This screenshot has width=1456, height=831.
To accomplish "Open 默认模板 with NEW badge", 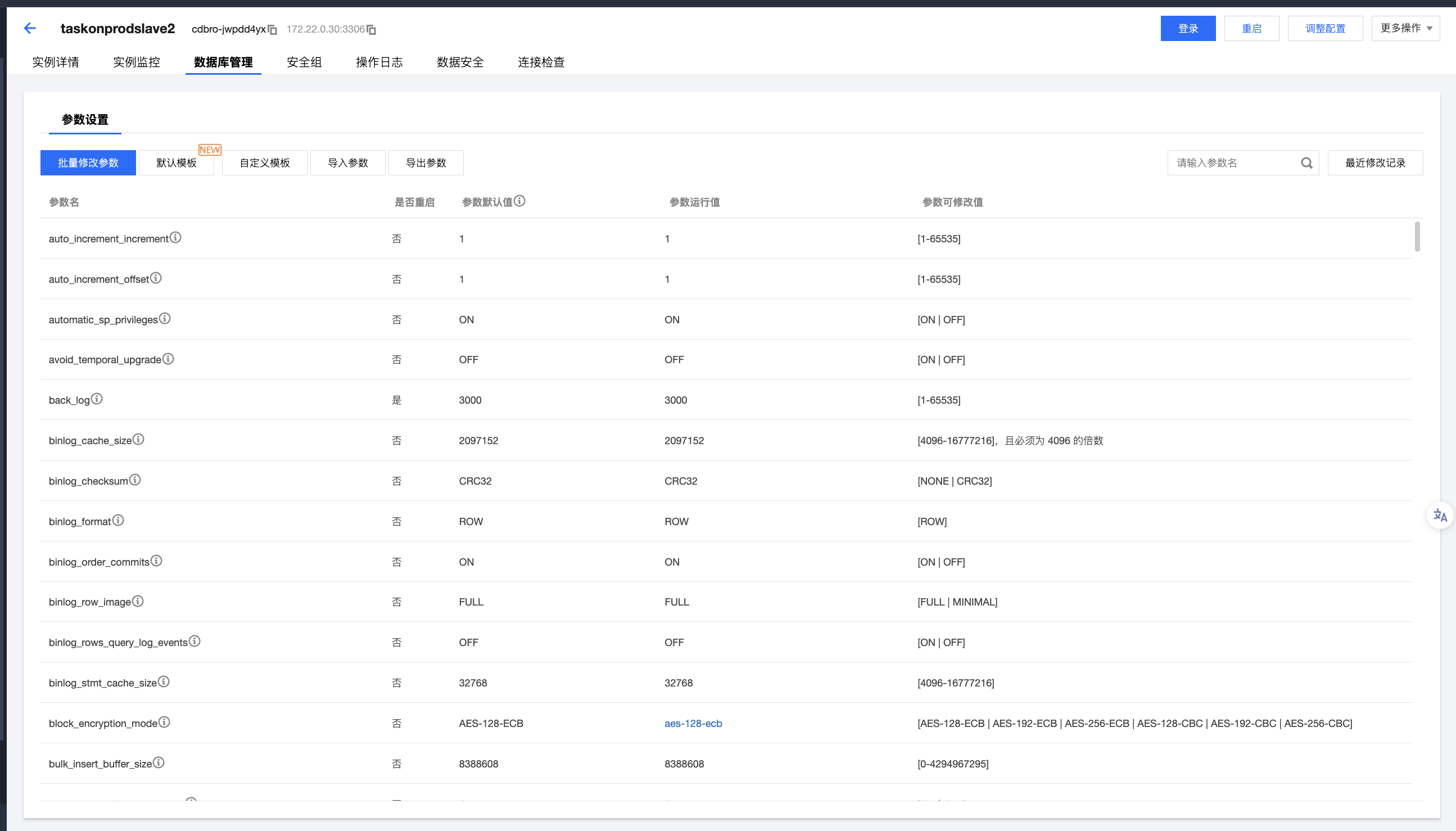I will coord(177,162).
